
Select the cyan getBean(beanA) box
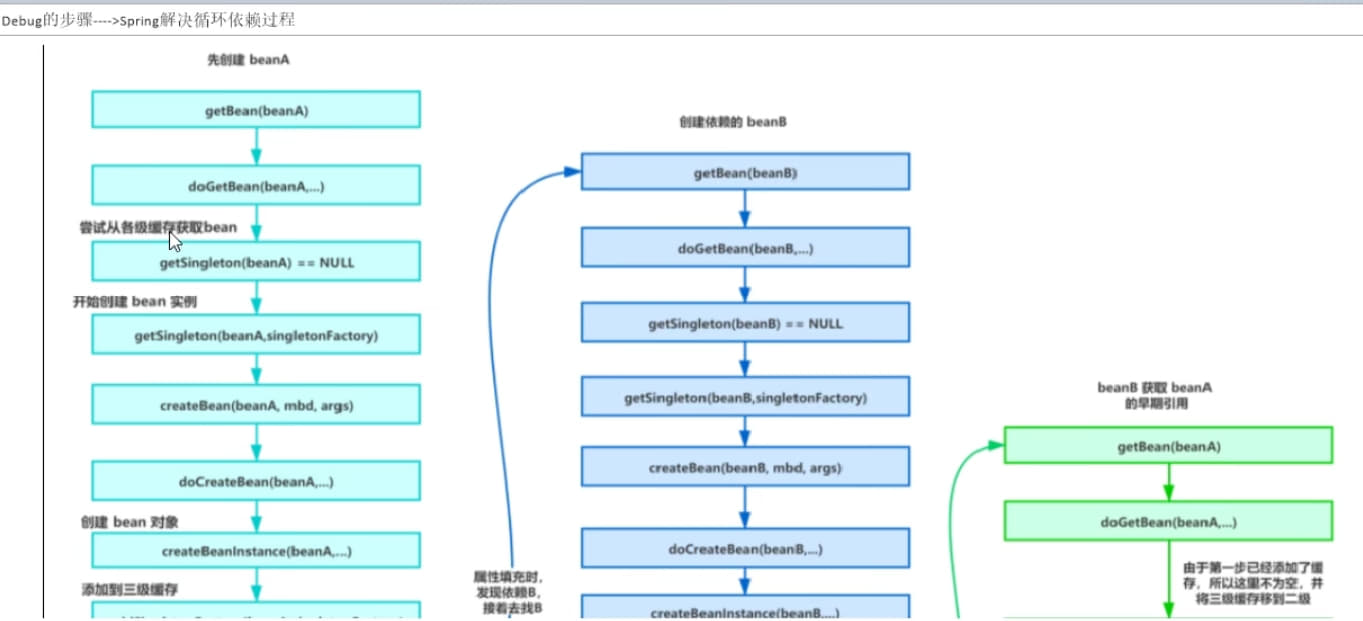[256, 109]
